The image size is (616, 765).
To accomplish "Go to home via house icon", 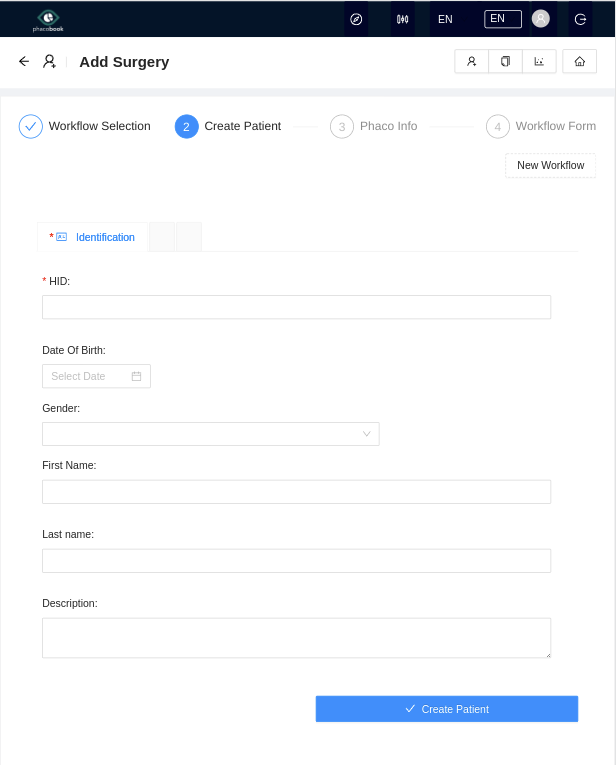I will [x=579, y=62].
